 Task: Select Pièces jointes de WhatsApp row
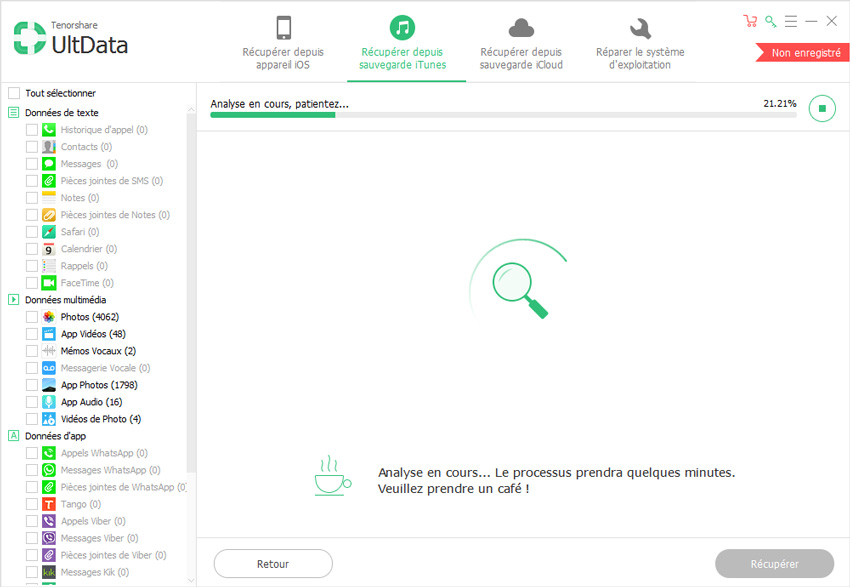106,487
